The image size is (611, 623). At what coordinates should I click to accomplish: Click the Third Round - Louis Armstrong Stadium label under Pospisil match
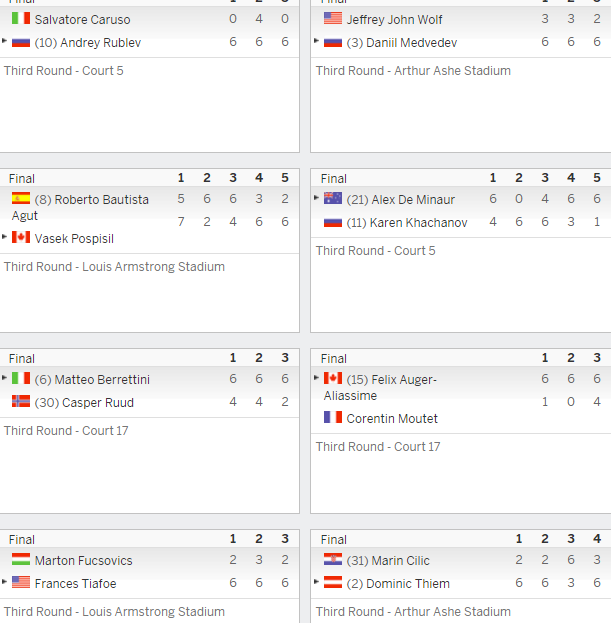coord(114,267)
